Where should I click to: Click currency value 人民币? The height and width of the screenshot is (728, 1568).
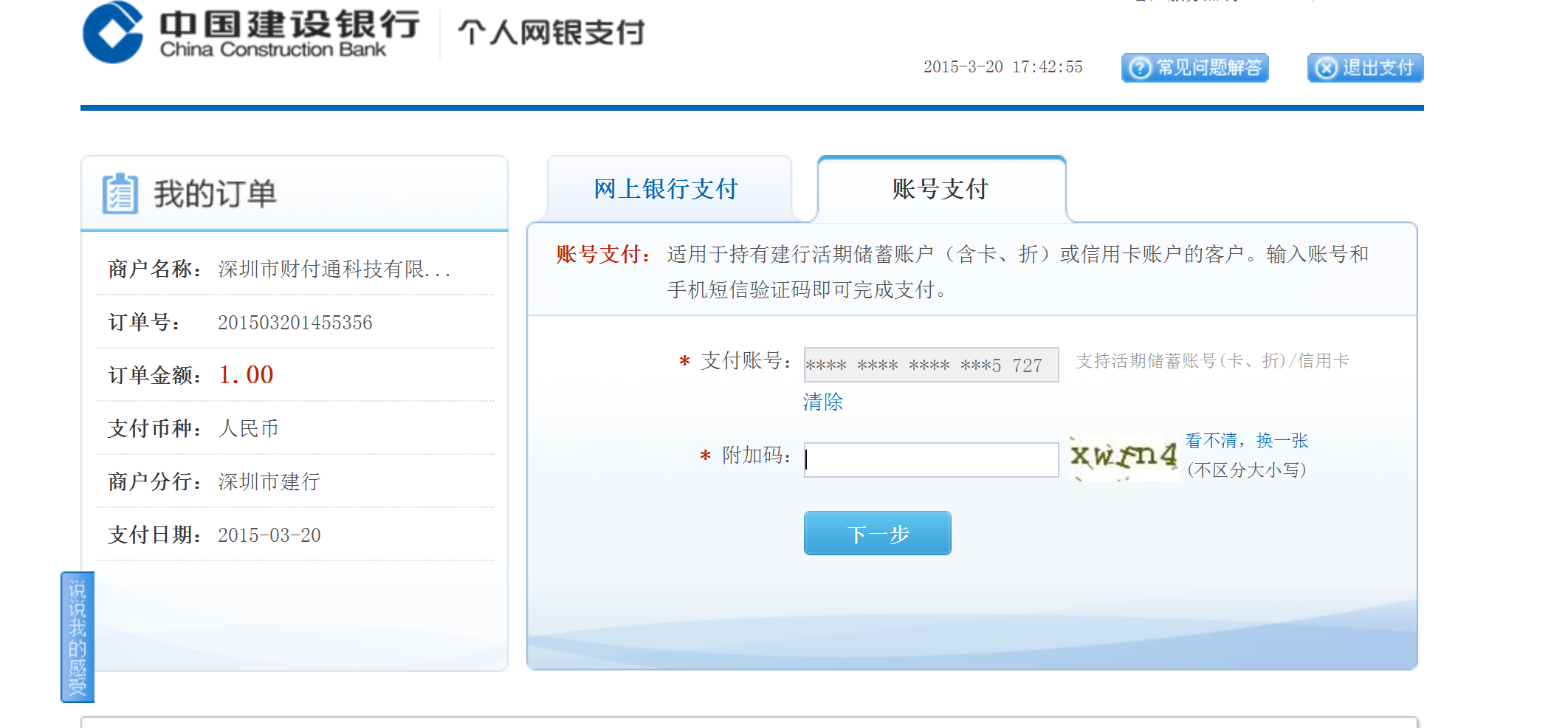(249, 428)
